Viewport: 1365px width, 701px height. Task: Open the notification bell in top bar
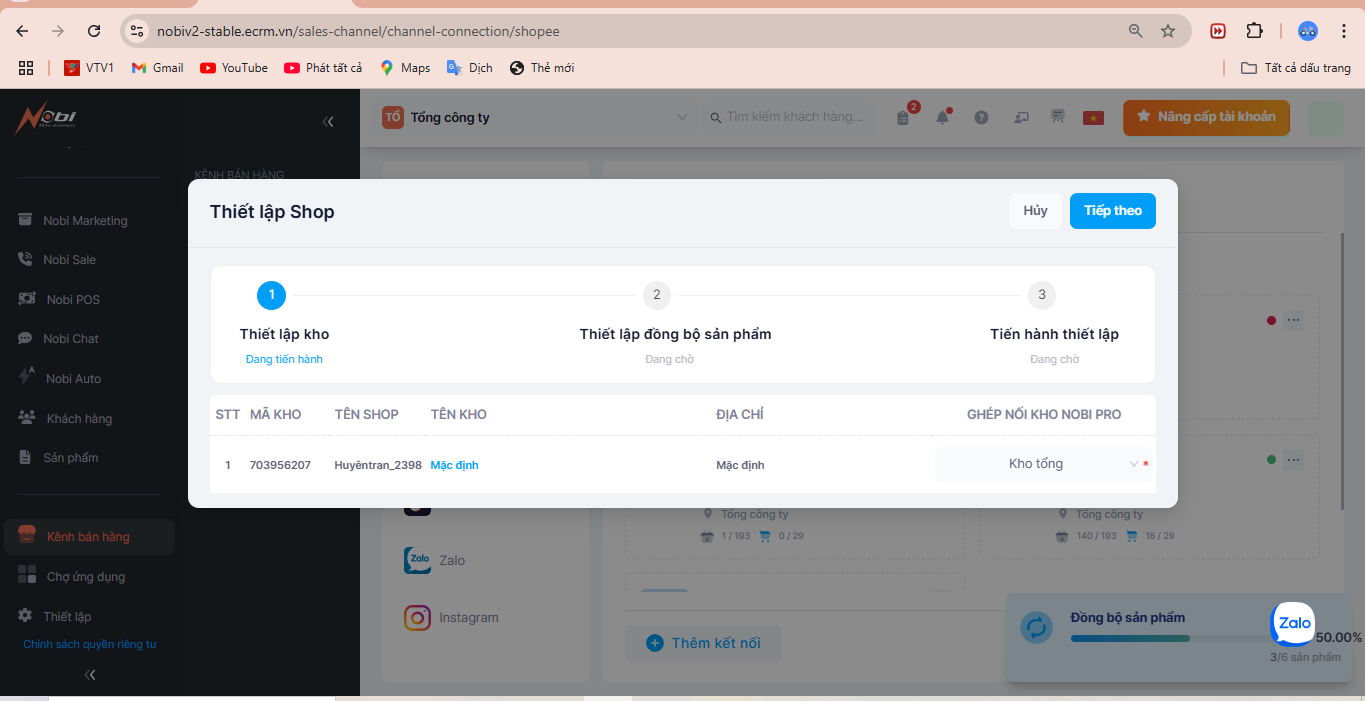pos(942,117)
